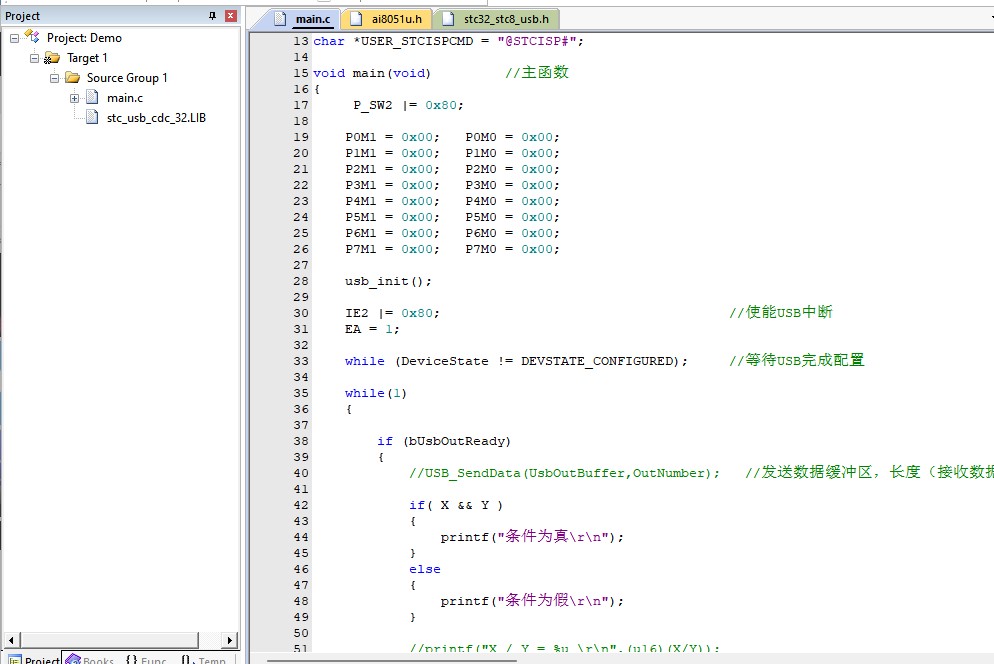
Task: Click the if (bUsbOutReady) line
Action: (444, 441)
